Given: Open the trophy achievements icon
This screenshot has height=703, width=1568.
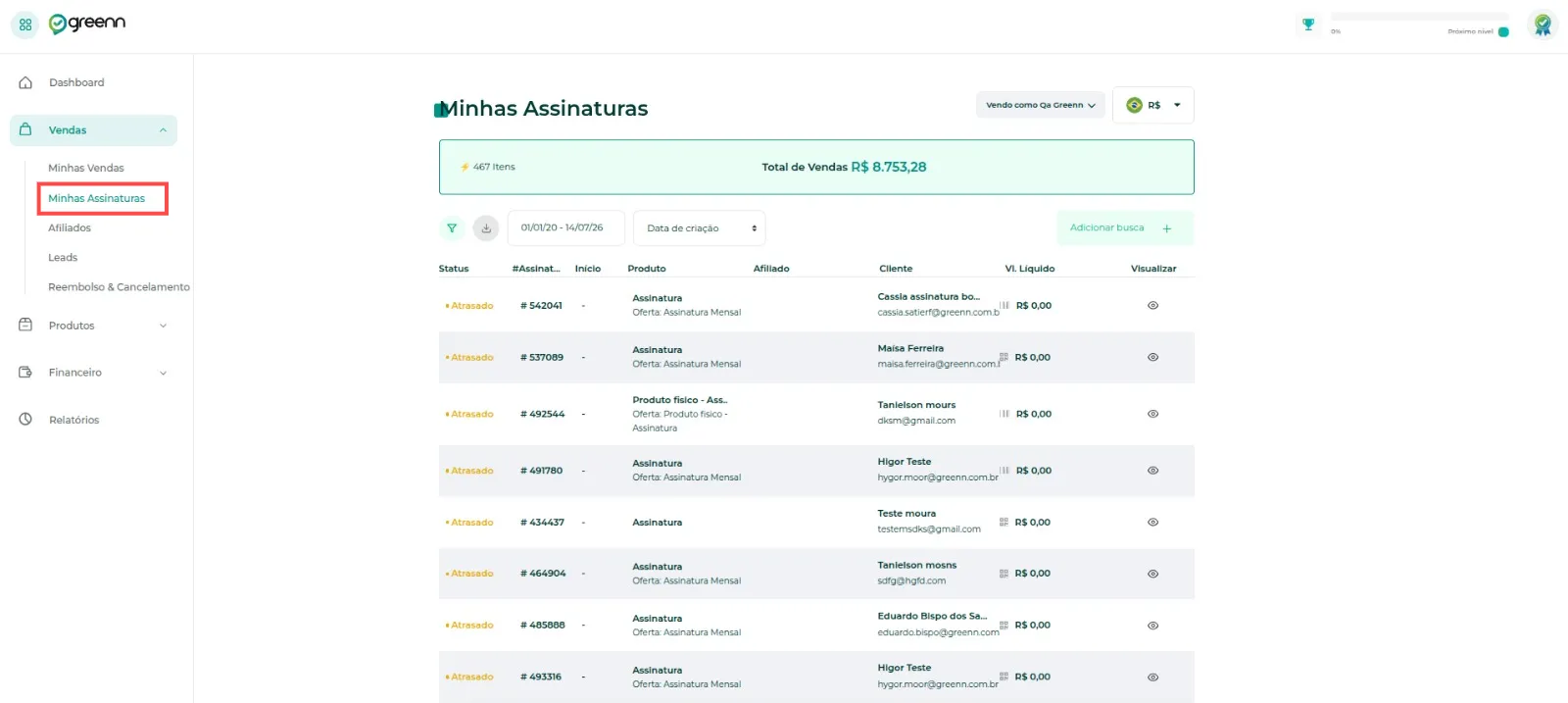Looking at the screenshot, I should (1308, 25).
